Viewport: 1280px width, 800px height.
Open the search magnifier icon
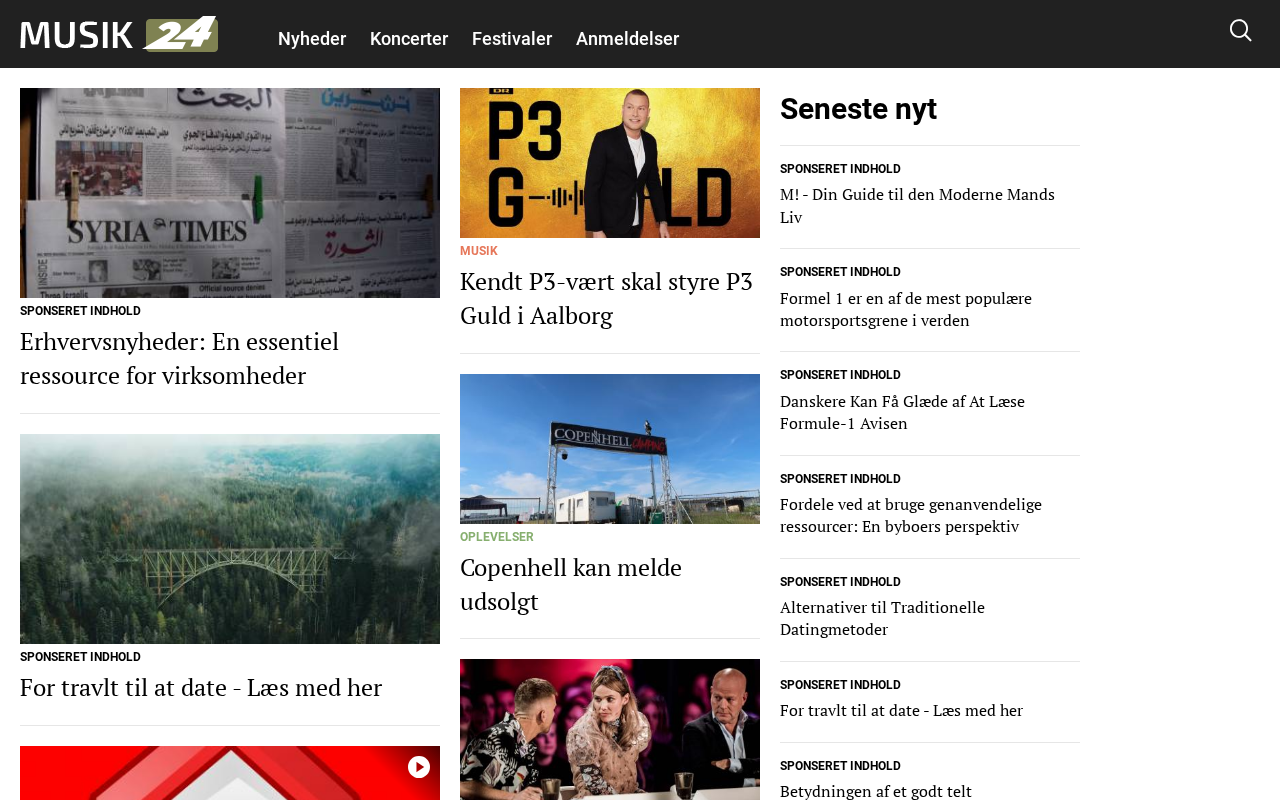[x=1240, y=31]
